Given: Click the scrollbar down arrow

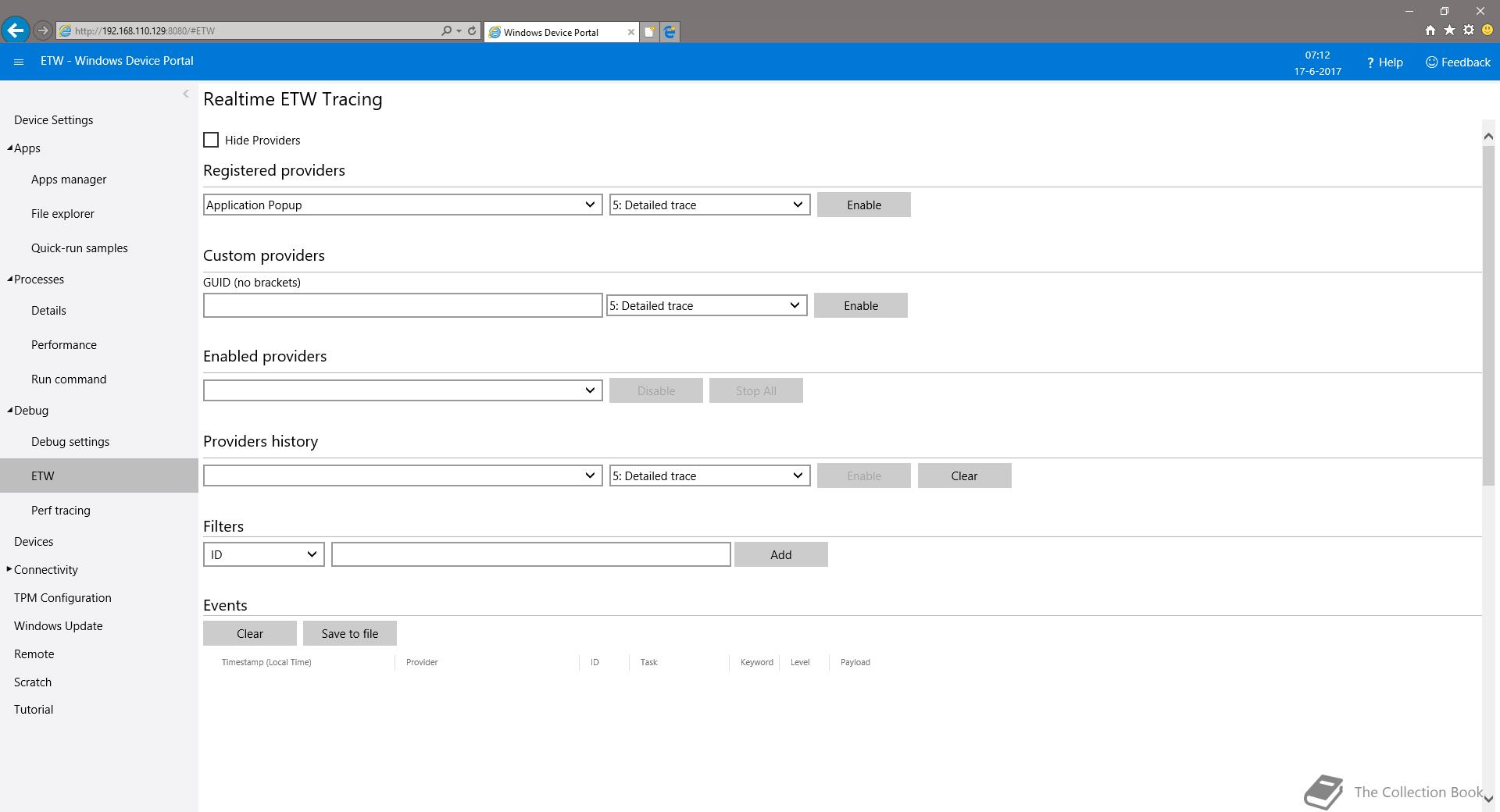Looking at the screenshot, I should [1488, 799].
